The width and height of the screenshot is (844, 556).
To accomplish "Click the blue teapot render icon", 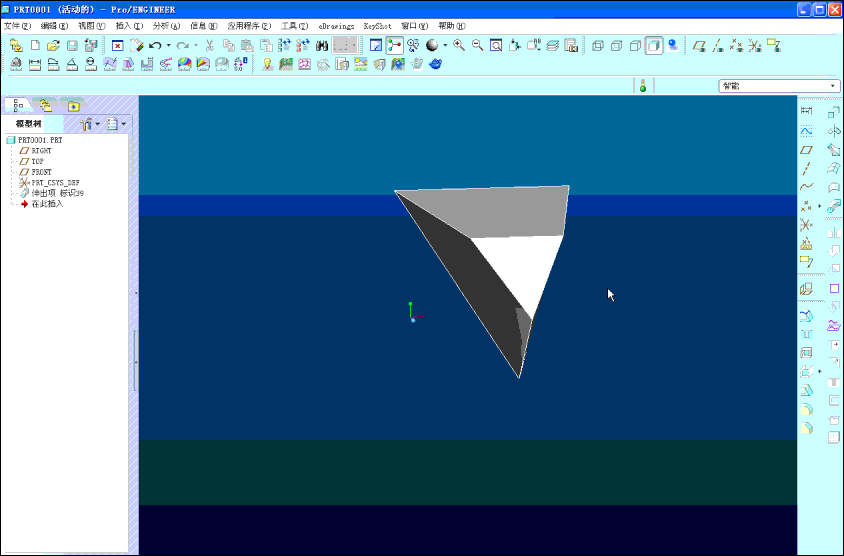I will [x=435, y=64].
